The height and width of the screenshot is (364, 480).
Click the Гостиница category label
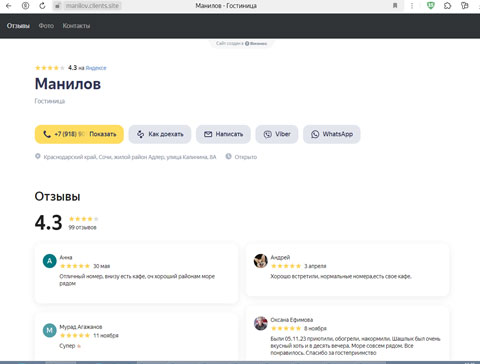(50, 101)
